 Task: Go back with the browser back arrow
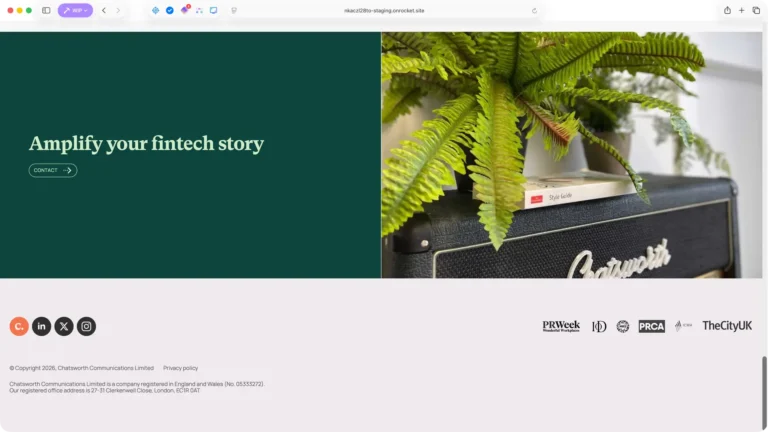[x=104, y=10]
